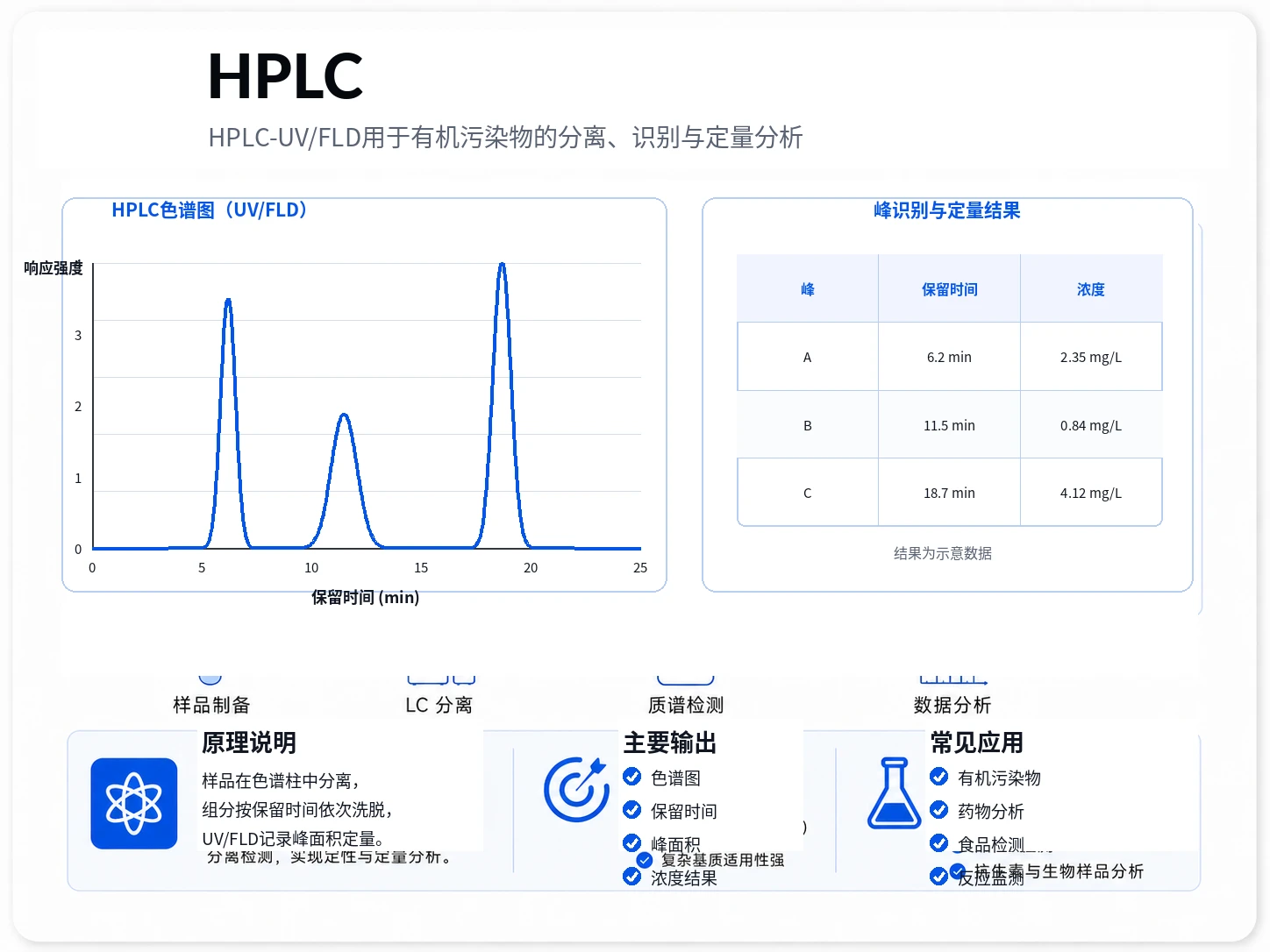Click the 2.35 mg/L table cell
1270x952 pixels.
(1091, 357)
